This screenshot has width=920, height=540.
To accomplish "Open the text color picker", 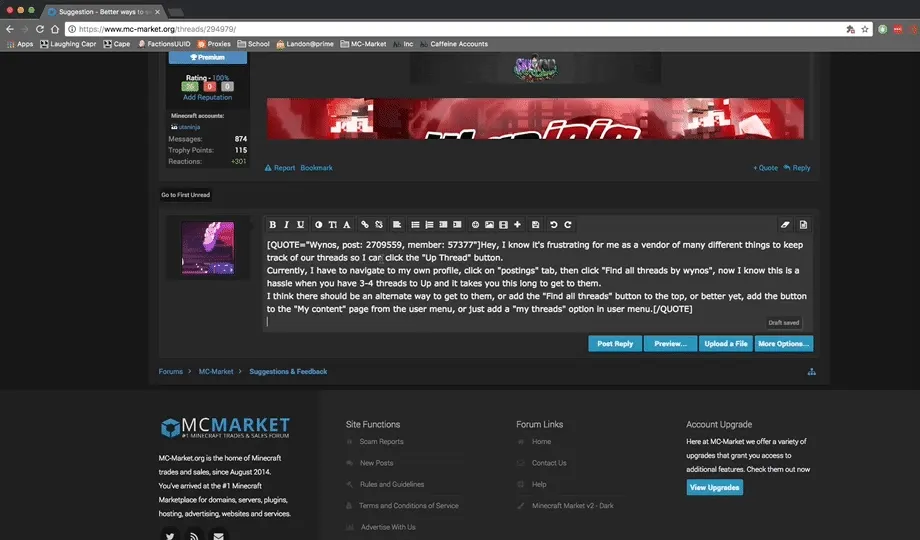I will (x=319, y=225).
